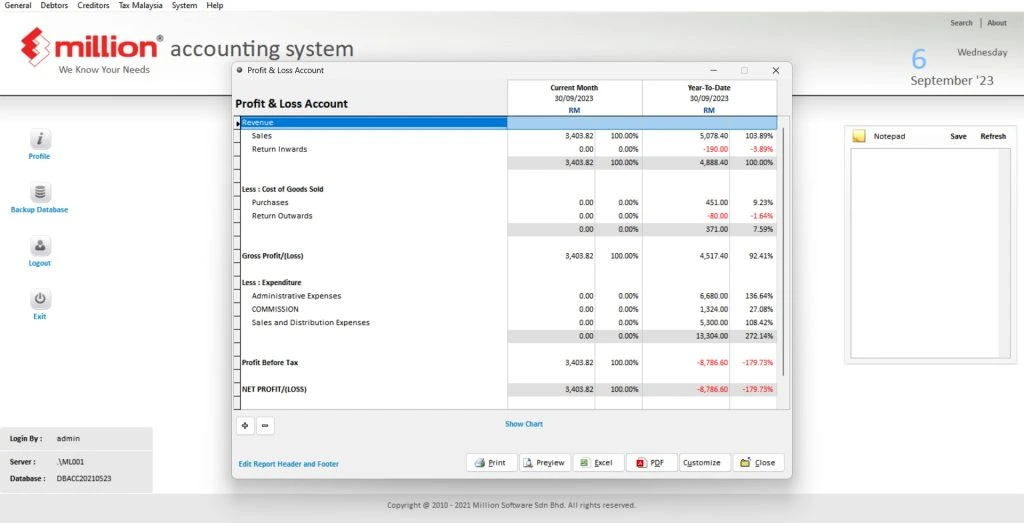
Task: Collapse rows with minus button
Action: pyautogui.click(x=265, y=425)
